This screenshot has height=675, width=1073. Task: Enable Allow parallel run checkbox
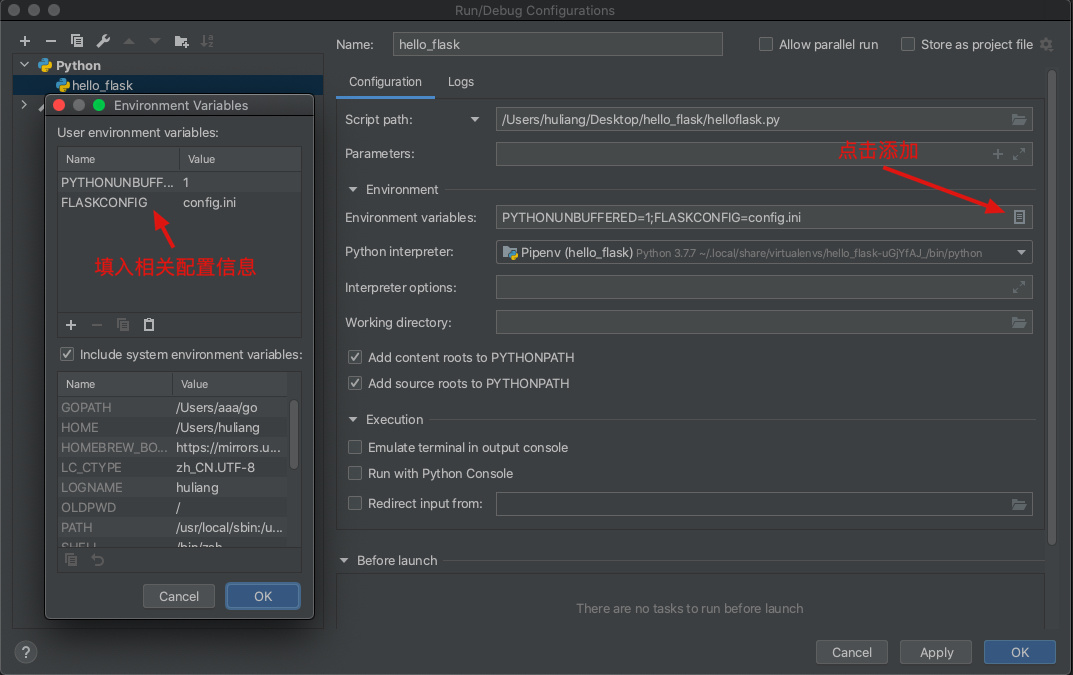[766, 44]
